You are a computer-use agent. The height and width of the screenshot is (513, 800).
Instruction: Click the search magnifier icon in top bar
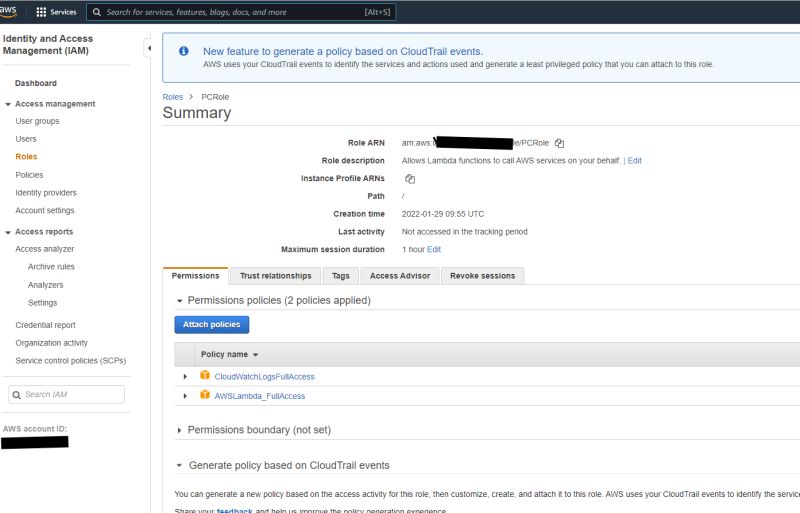(97, 12)
